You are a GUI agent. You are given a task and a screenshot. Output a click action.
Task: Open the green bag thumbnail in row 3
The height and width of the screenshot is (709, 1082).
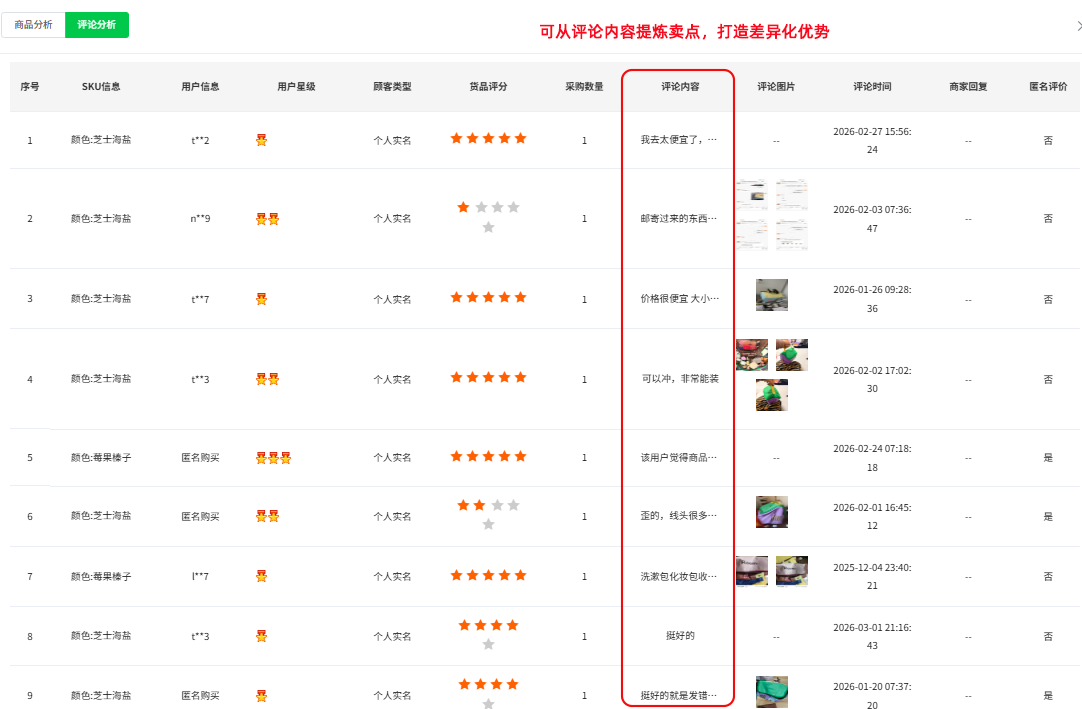tap(772, 295)
